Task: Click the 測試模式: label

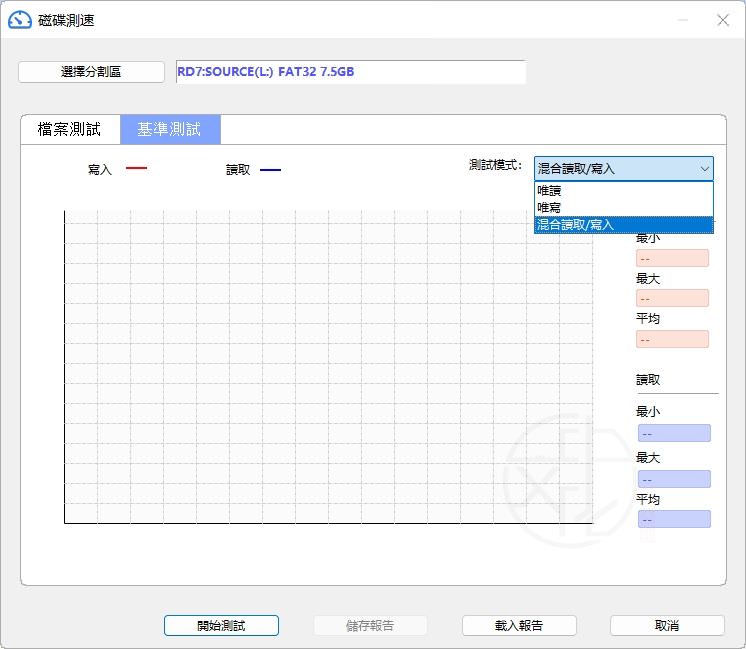Action: pos(495,165)
